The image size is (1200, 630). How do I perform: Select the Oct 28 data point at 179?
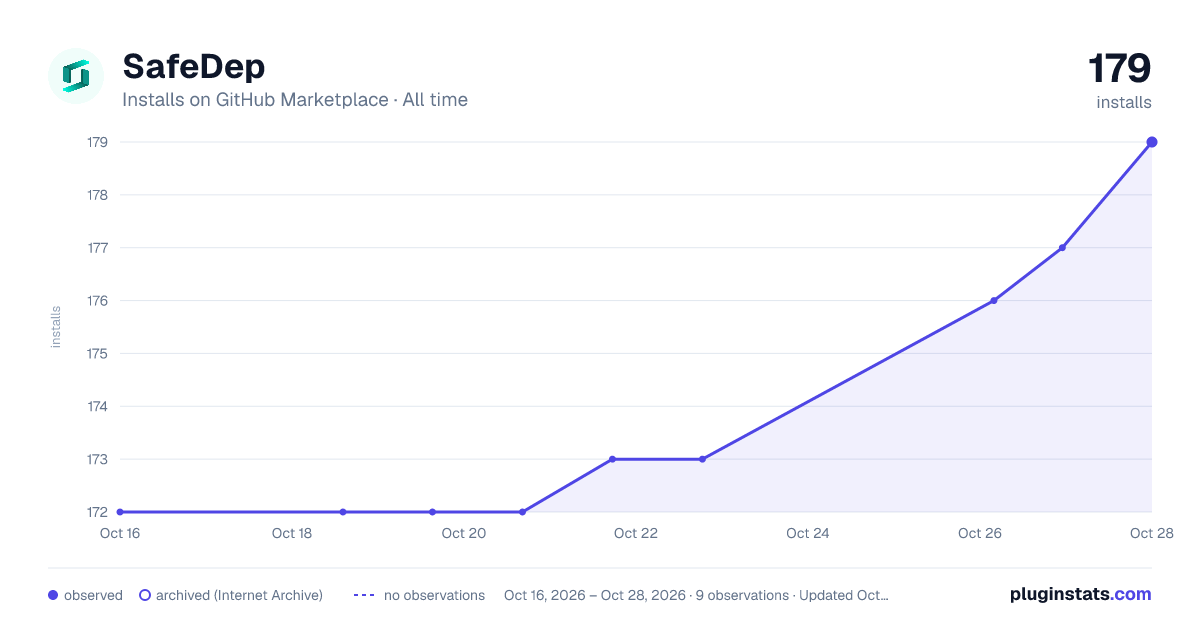pos(1152,142)
